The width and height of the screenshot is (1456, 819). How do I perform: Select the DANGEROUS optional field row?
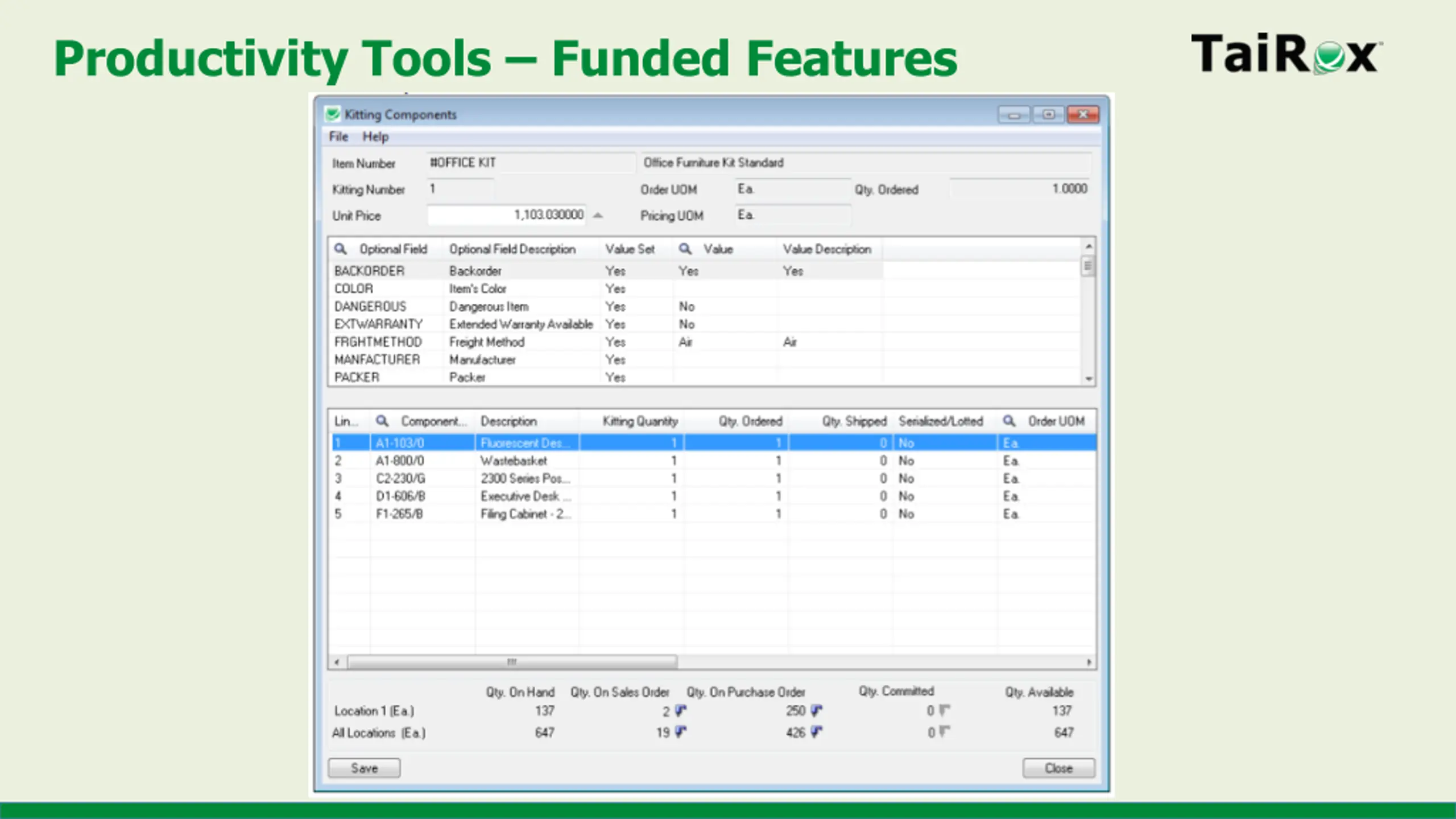[606, 306]
